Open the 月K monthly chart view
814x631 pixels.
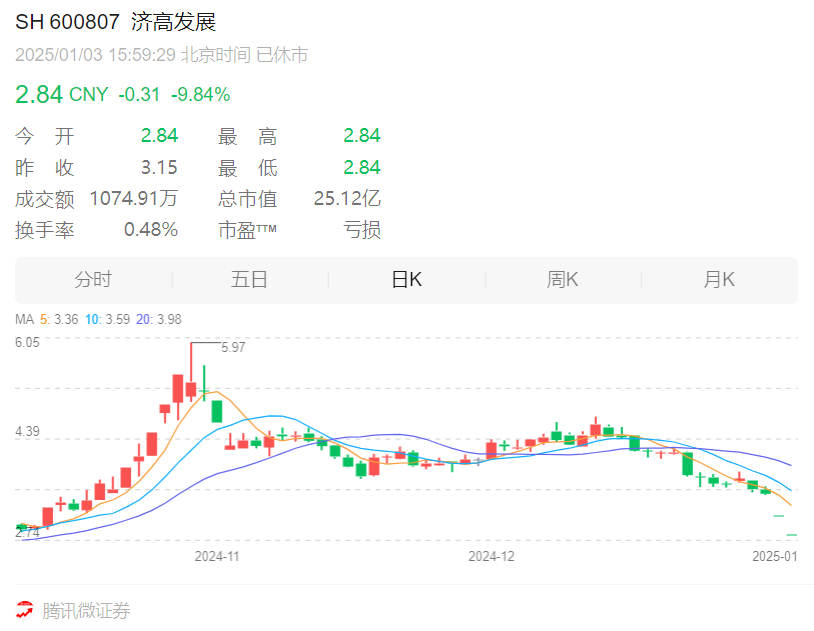pos(718,279)
